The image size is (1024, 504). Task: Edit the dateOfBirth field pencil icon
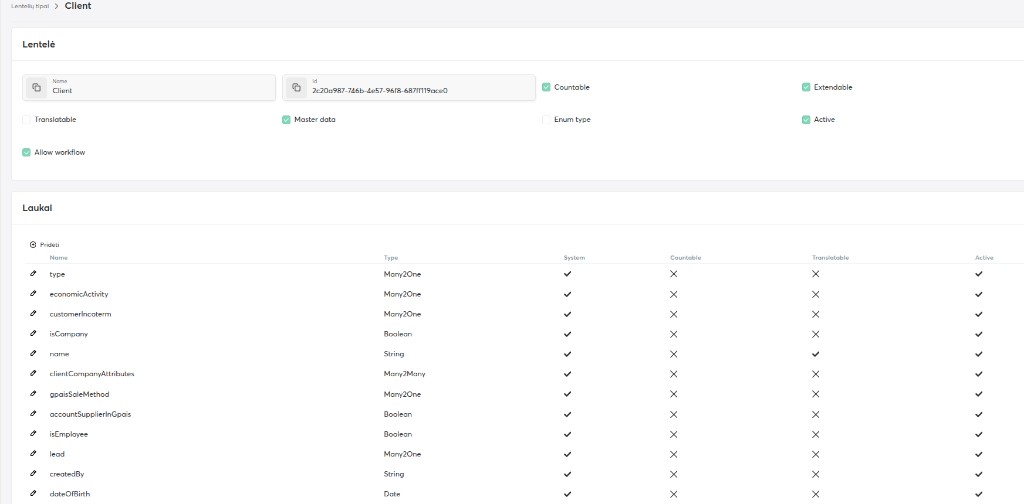point(33,494)
